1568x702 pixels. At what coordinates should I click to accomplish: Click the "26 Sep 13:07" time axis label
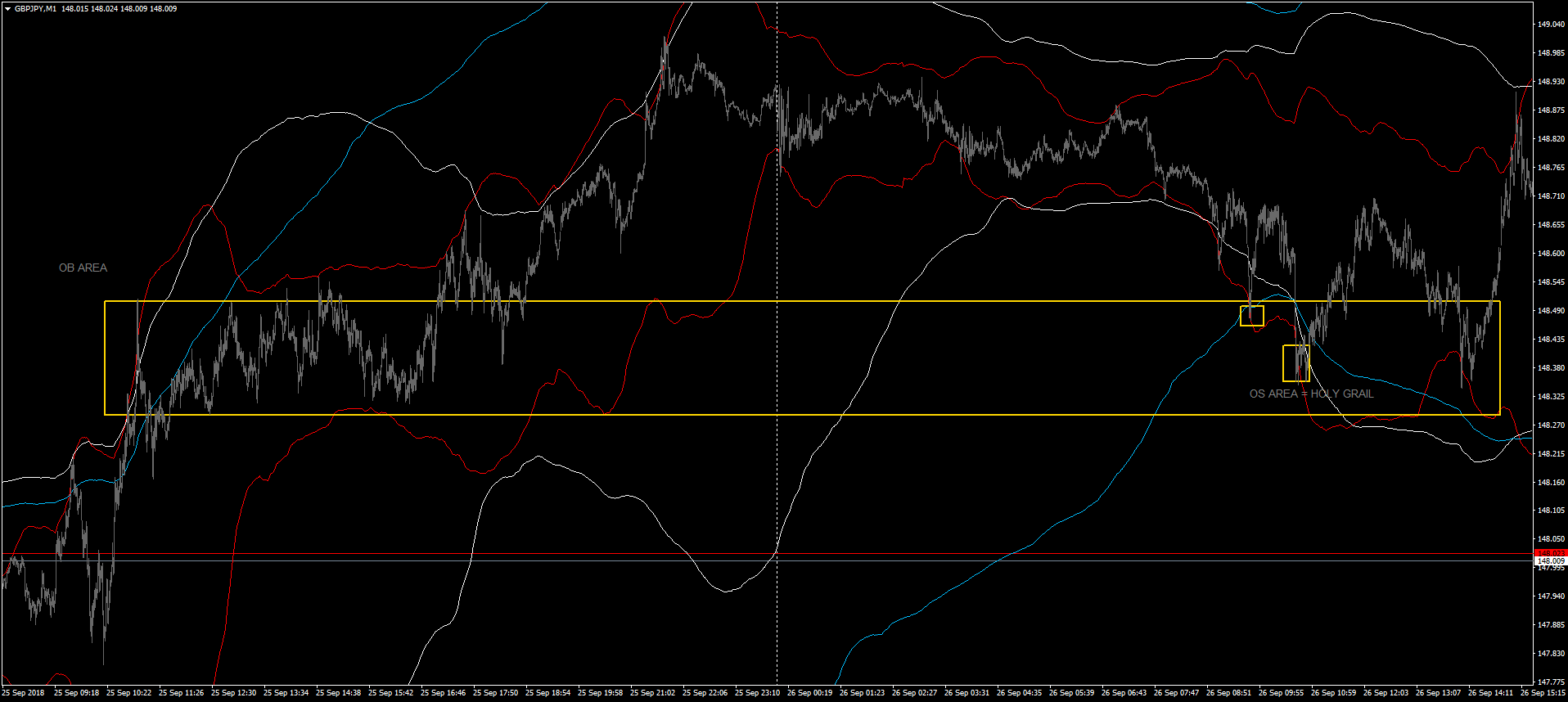(1438, 693)
